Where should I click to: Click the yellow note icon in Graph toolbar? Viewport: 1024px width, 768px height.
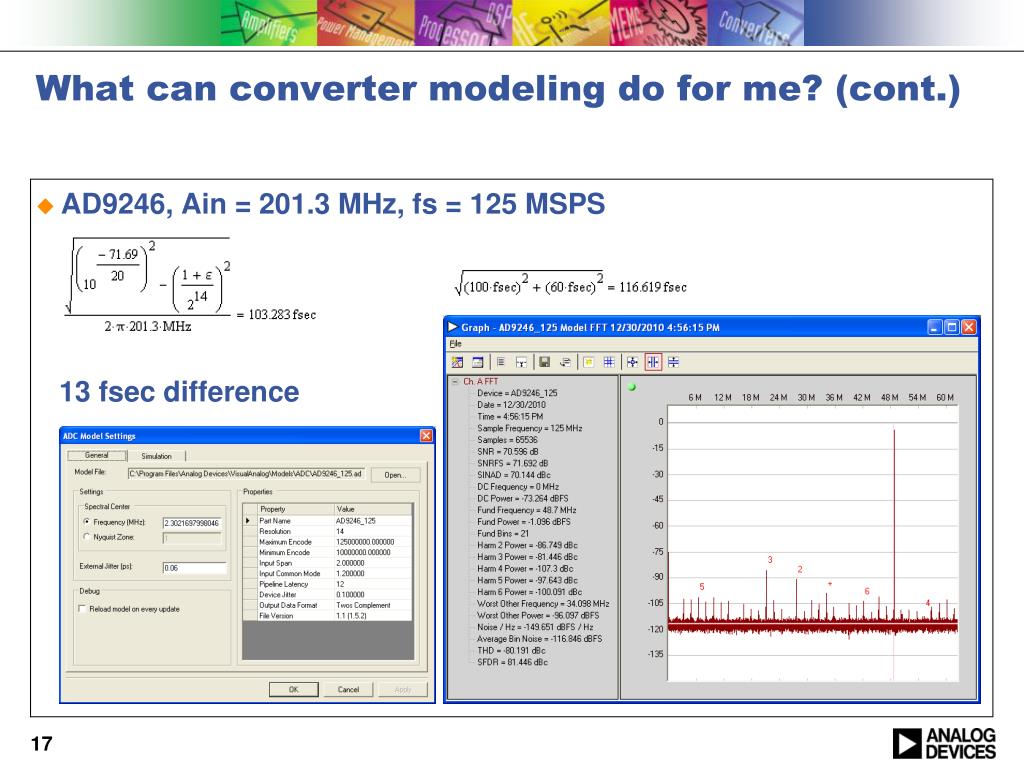[588, 362]
